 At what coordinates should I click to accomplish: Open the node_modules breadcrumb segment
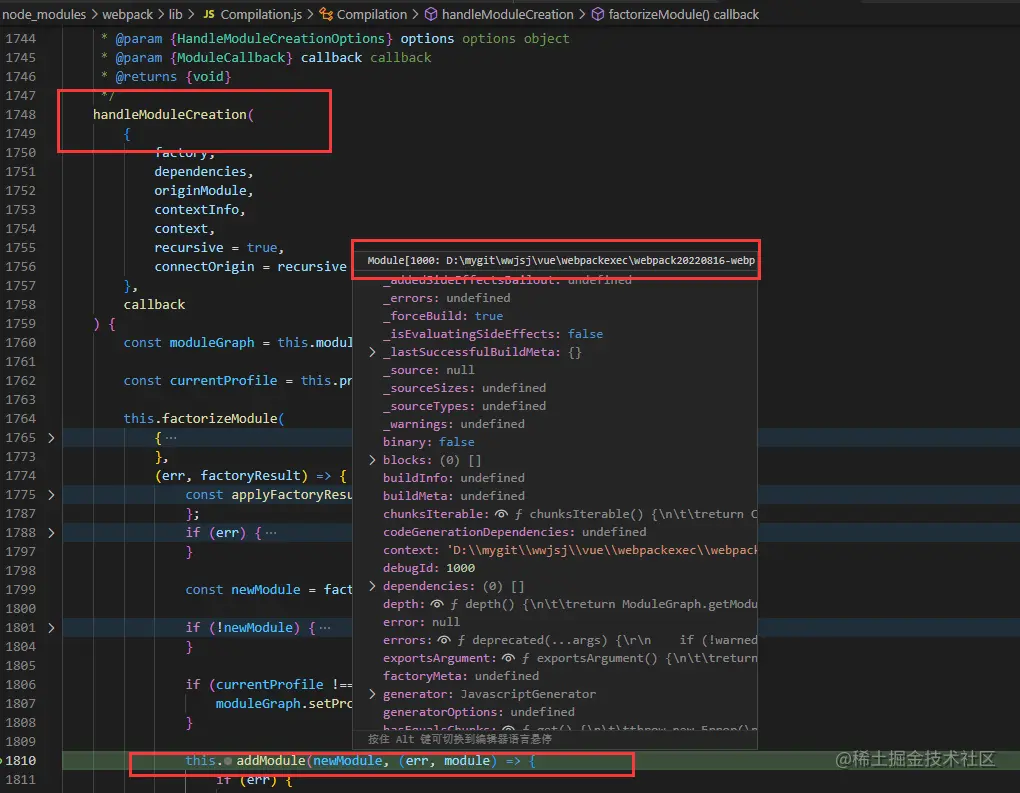tap(44, 14)
